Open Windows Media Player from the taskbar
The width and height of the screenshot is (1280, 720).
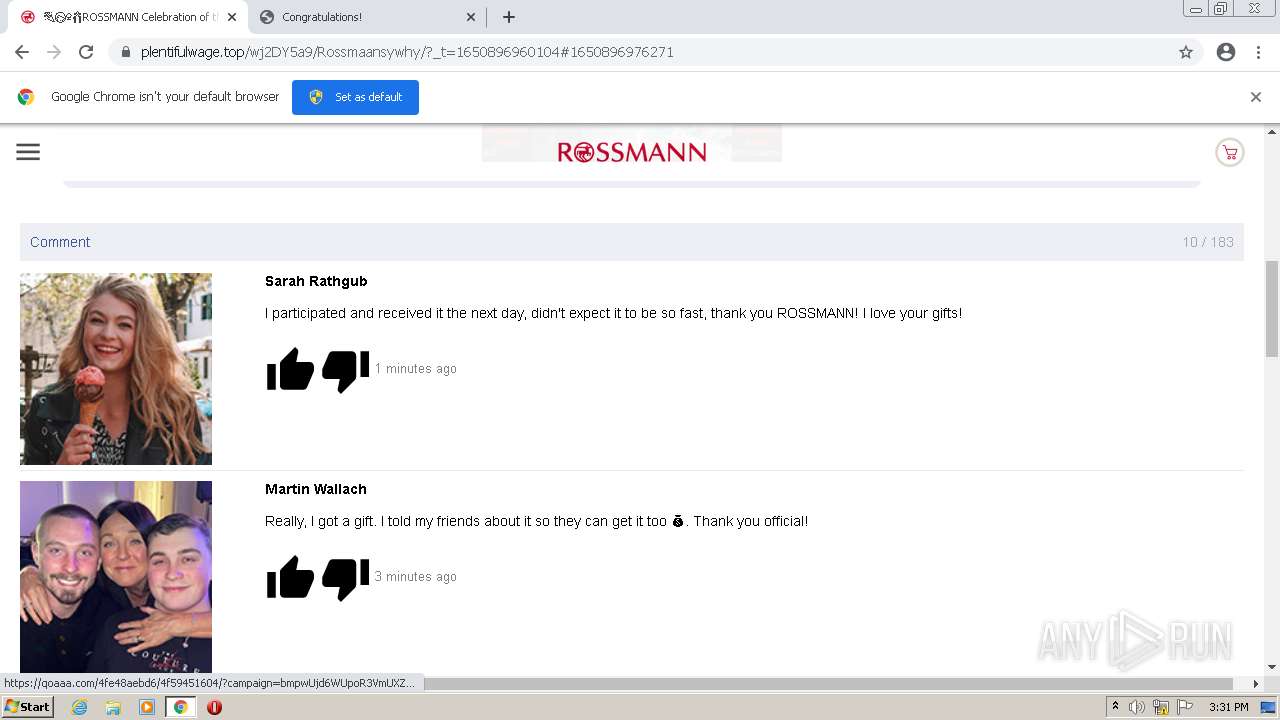coord(147,707)
